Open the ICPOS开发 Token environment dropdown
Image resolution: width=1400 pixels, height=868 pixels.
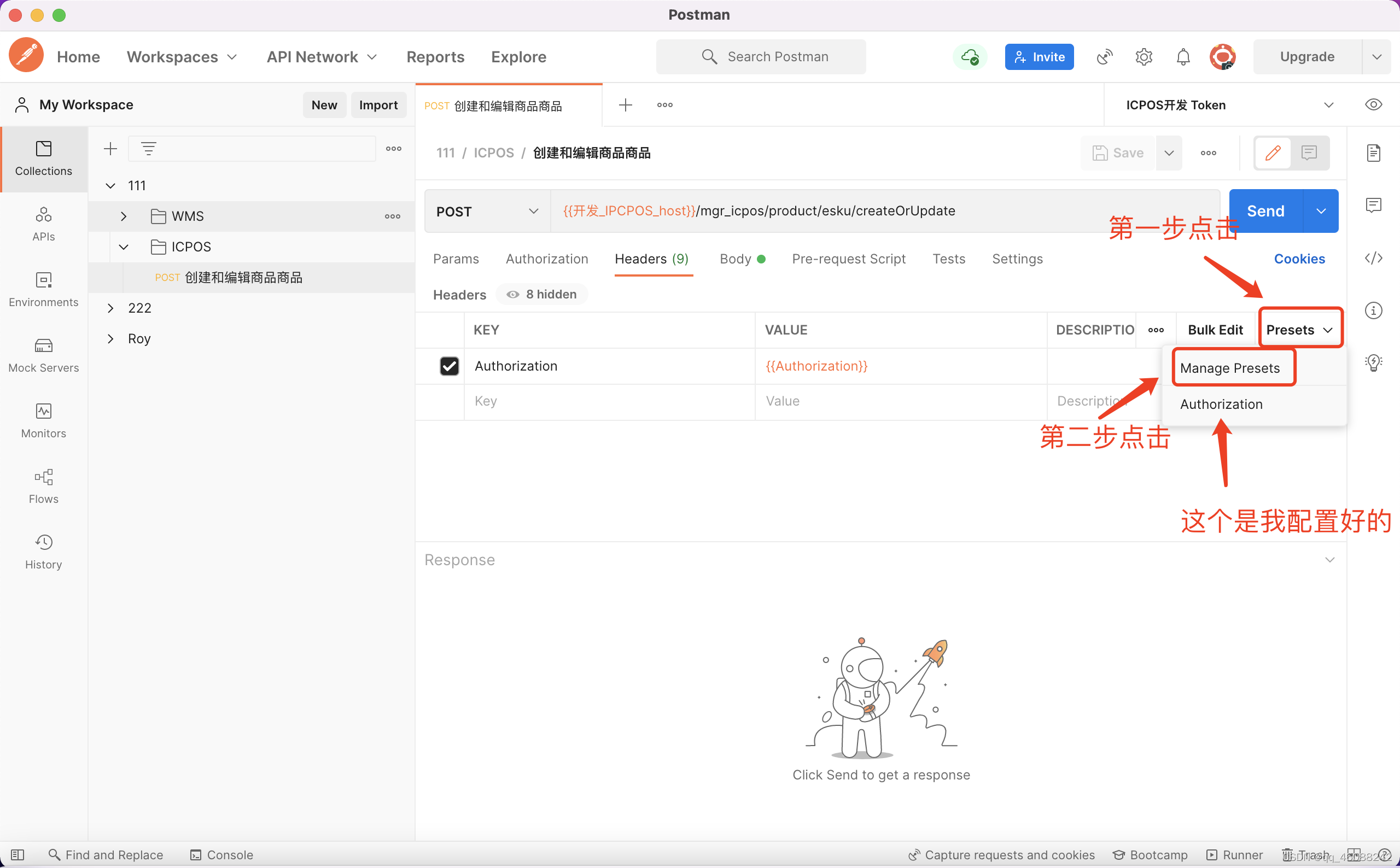point(1229,105)
